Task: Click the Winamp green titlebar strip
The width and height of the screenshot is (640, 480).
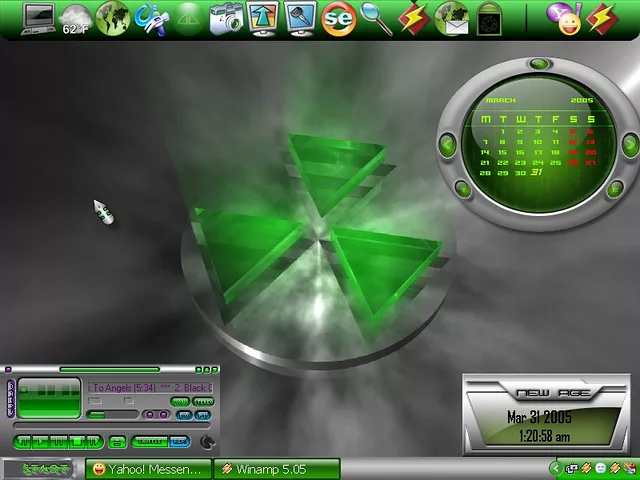Action: pos(109,369)
